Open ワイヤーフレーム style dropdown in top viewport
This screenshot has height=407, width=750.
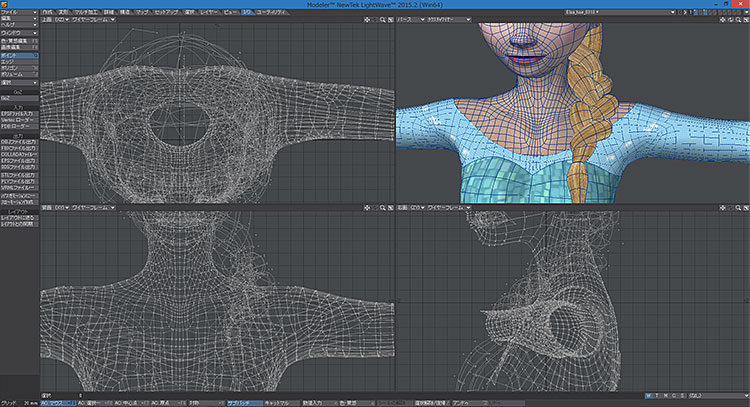[x=93, y=20]
